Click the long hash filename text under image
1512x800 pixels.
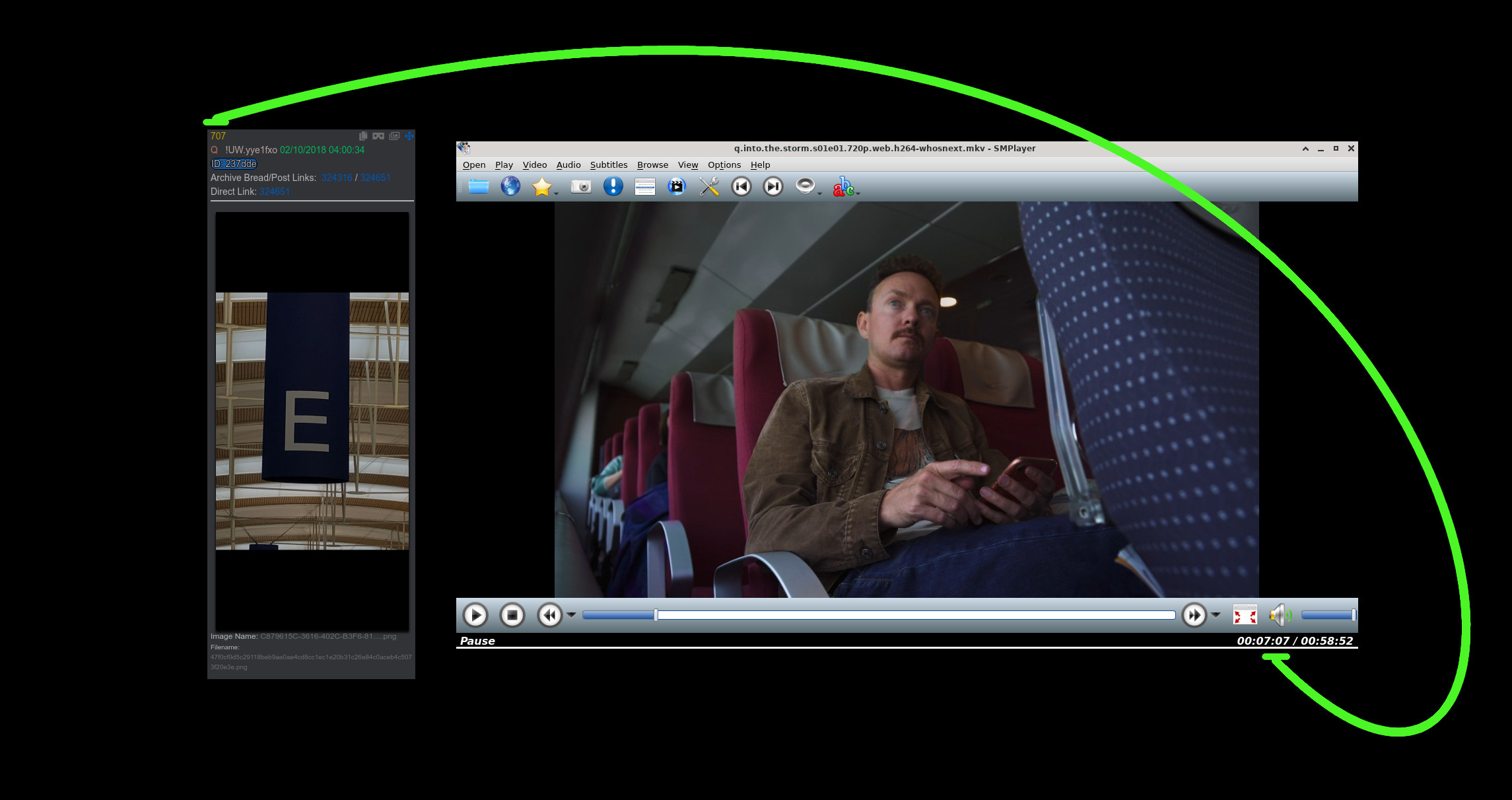[311, 662]
